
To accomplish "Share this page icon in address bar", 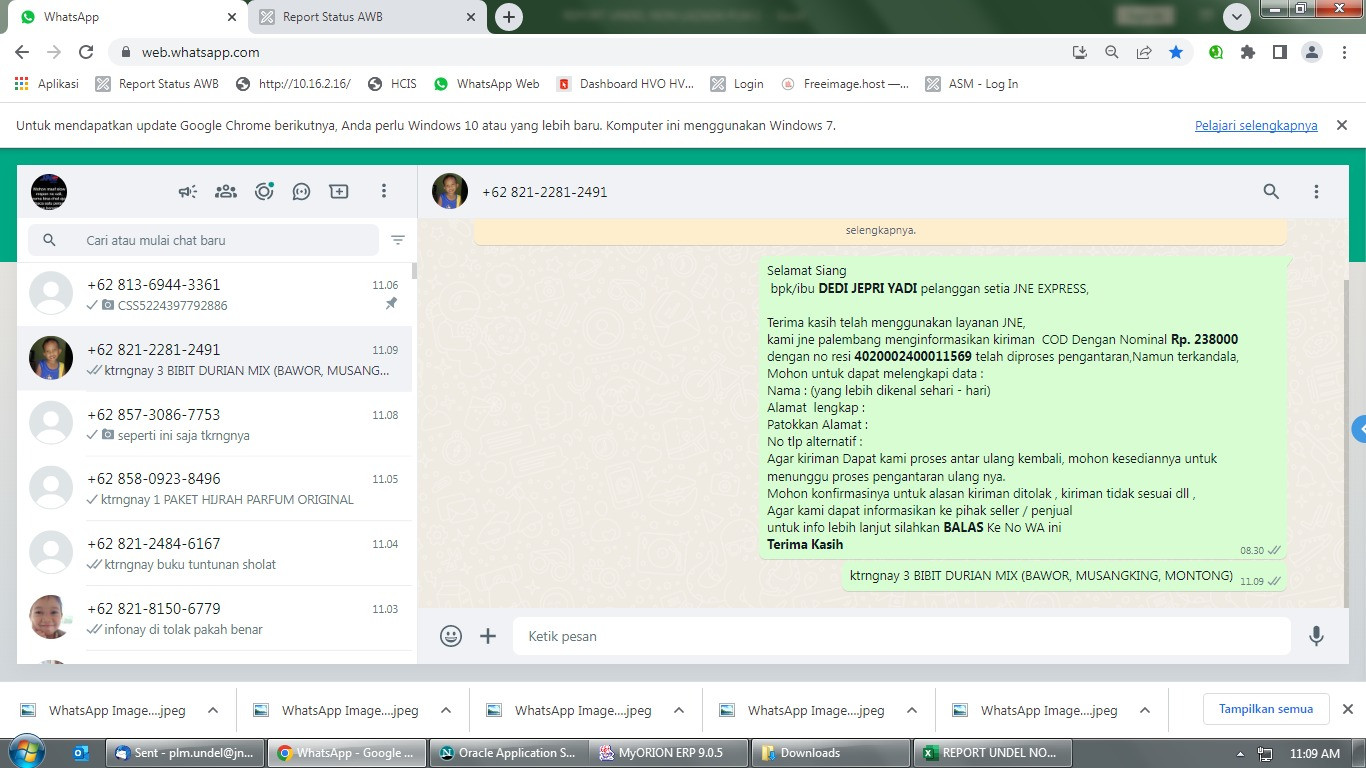I will (1144, 52).
